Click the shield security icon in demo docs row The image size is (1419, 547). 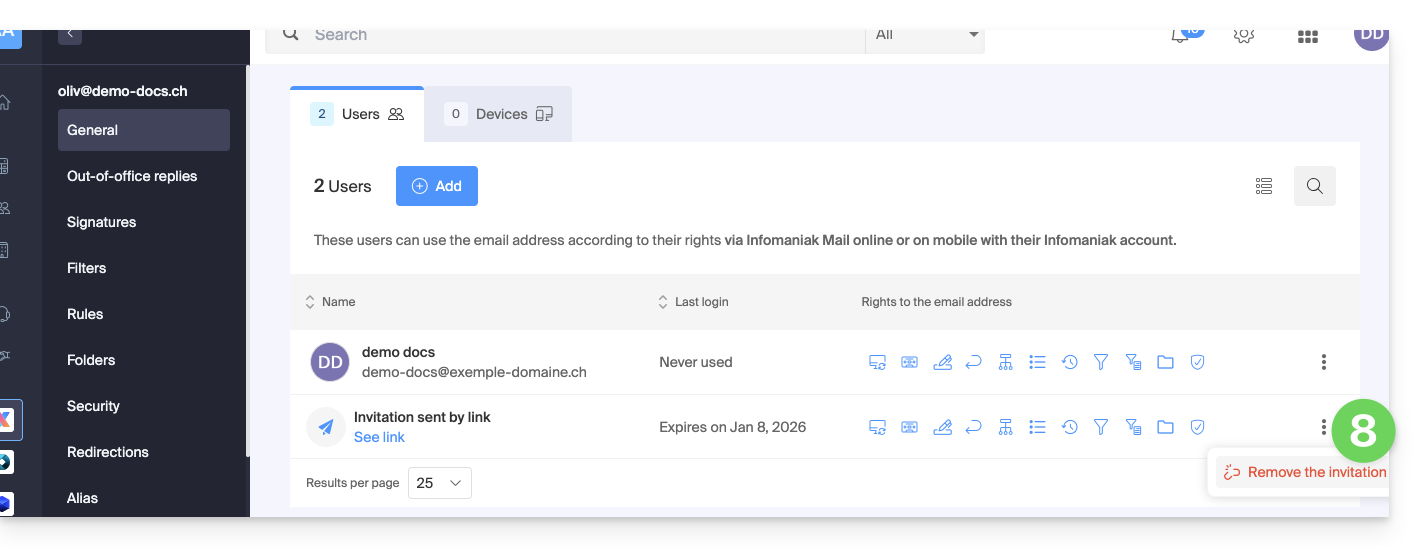pos(1197,362)
